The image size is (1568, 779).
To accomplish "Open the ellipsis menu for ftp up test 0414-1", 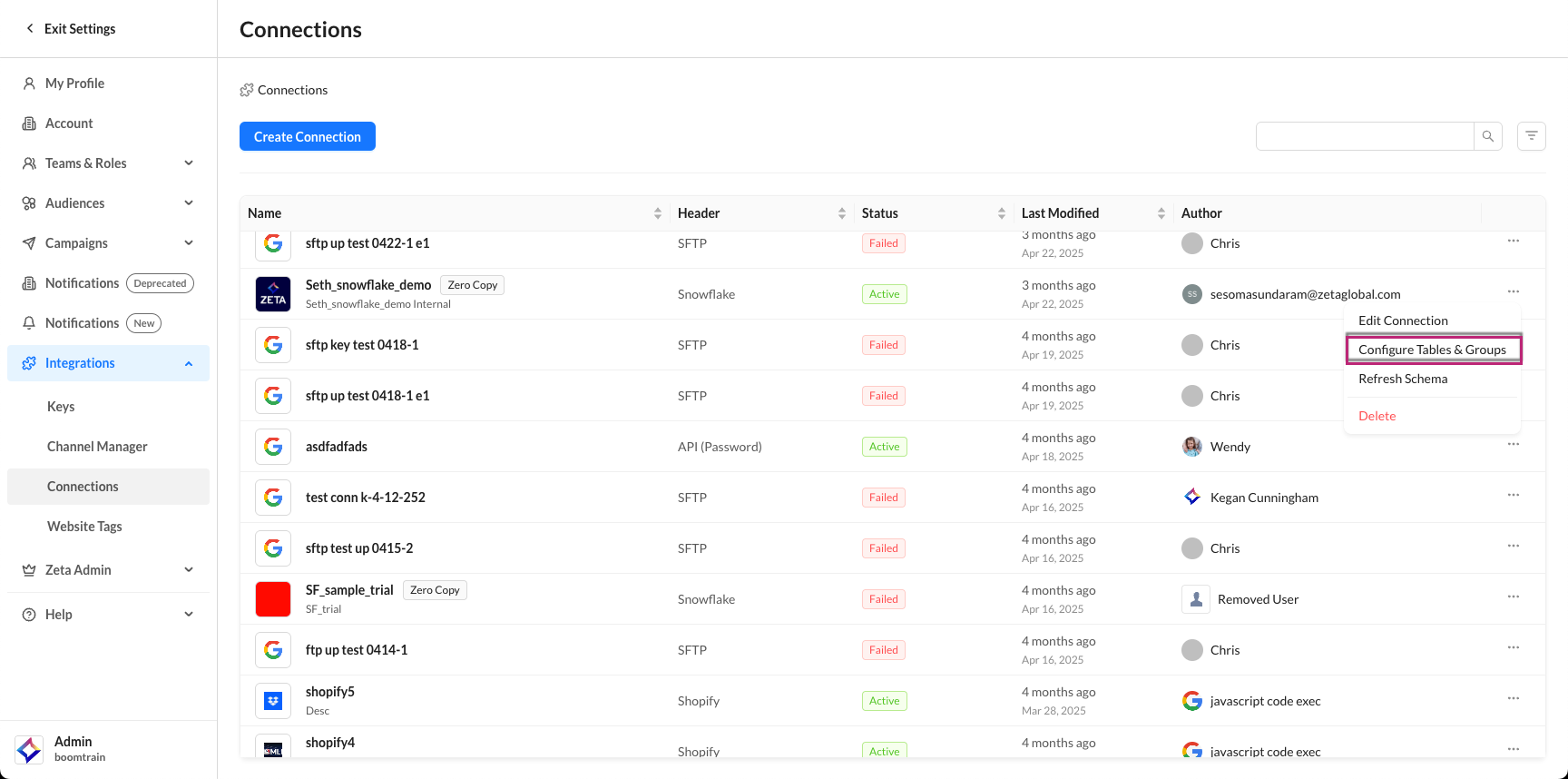I will tap(1514, 647).
